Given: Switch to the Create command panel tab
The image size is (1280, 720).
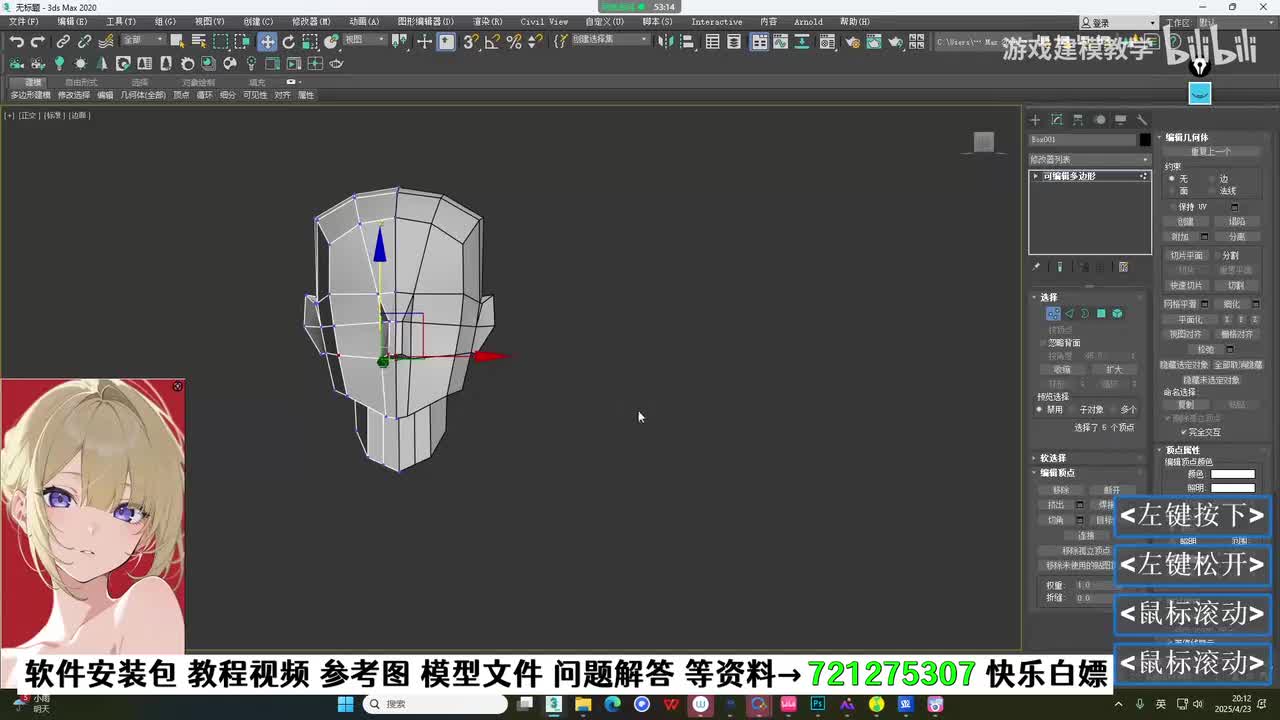Looking at the screenshot, I should tap(1035, 120).
